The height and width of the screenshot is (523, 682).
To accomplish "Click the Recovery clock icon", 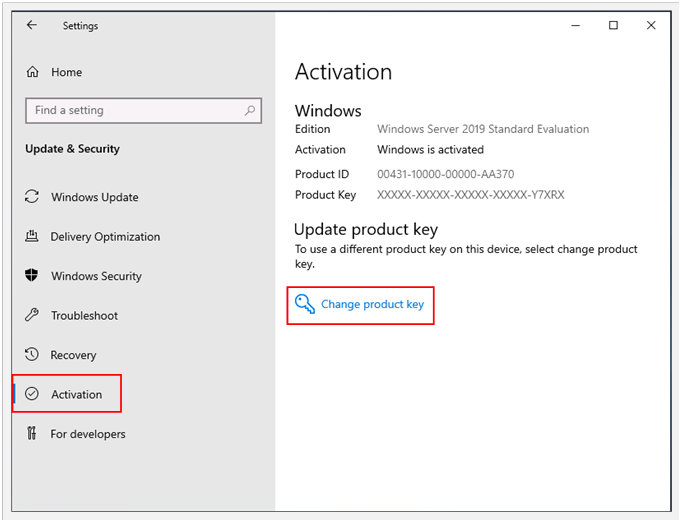I will coord(32,355).
